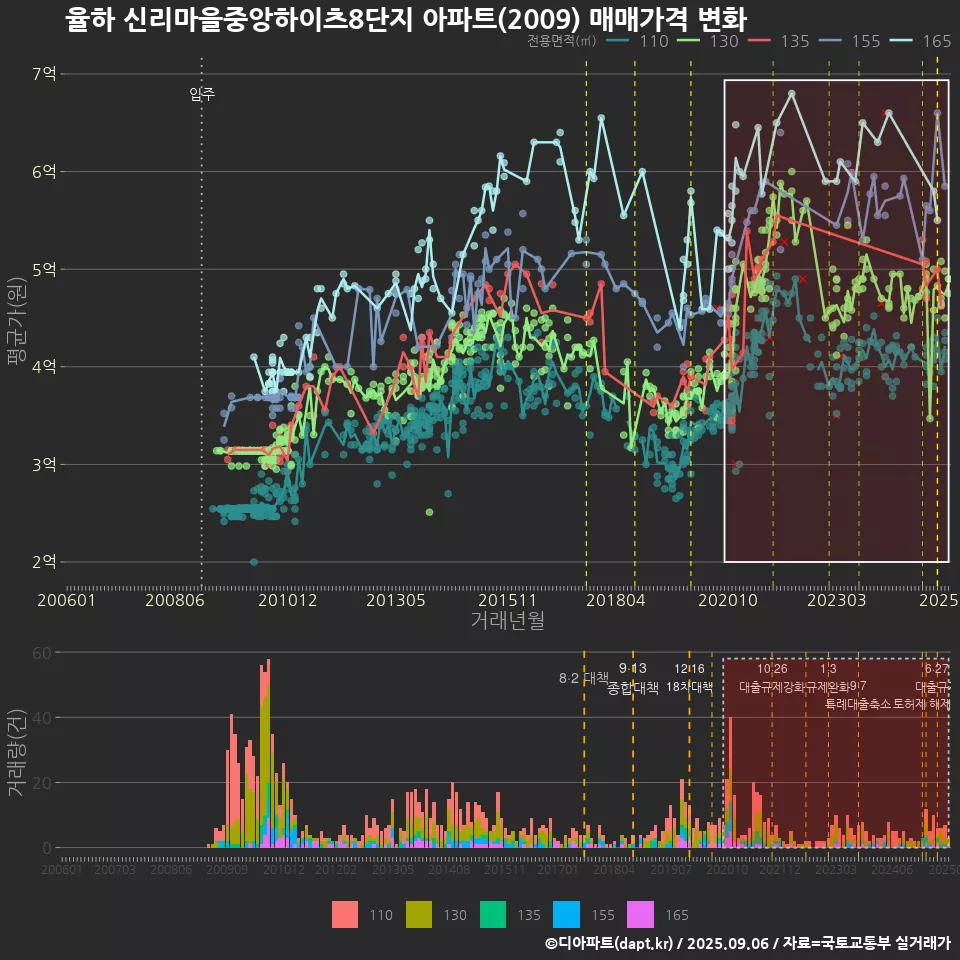Click the 전용면적(㎡) legend title
This screenshot has width=960, height=960.
pyautogui.click(x=561, y=41)
